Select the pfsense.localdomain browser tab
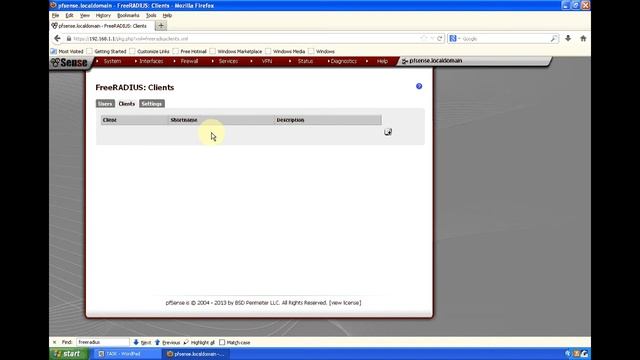 (x=102, y=26)
